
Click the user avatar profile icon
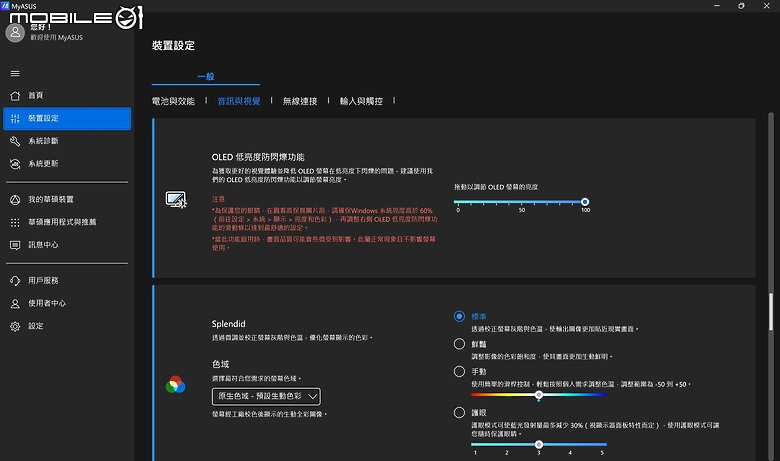pos(15,33)
